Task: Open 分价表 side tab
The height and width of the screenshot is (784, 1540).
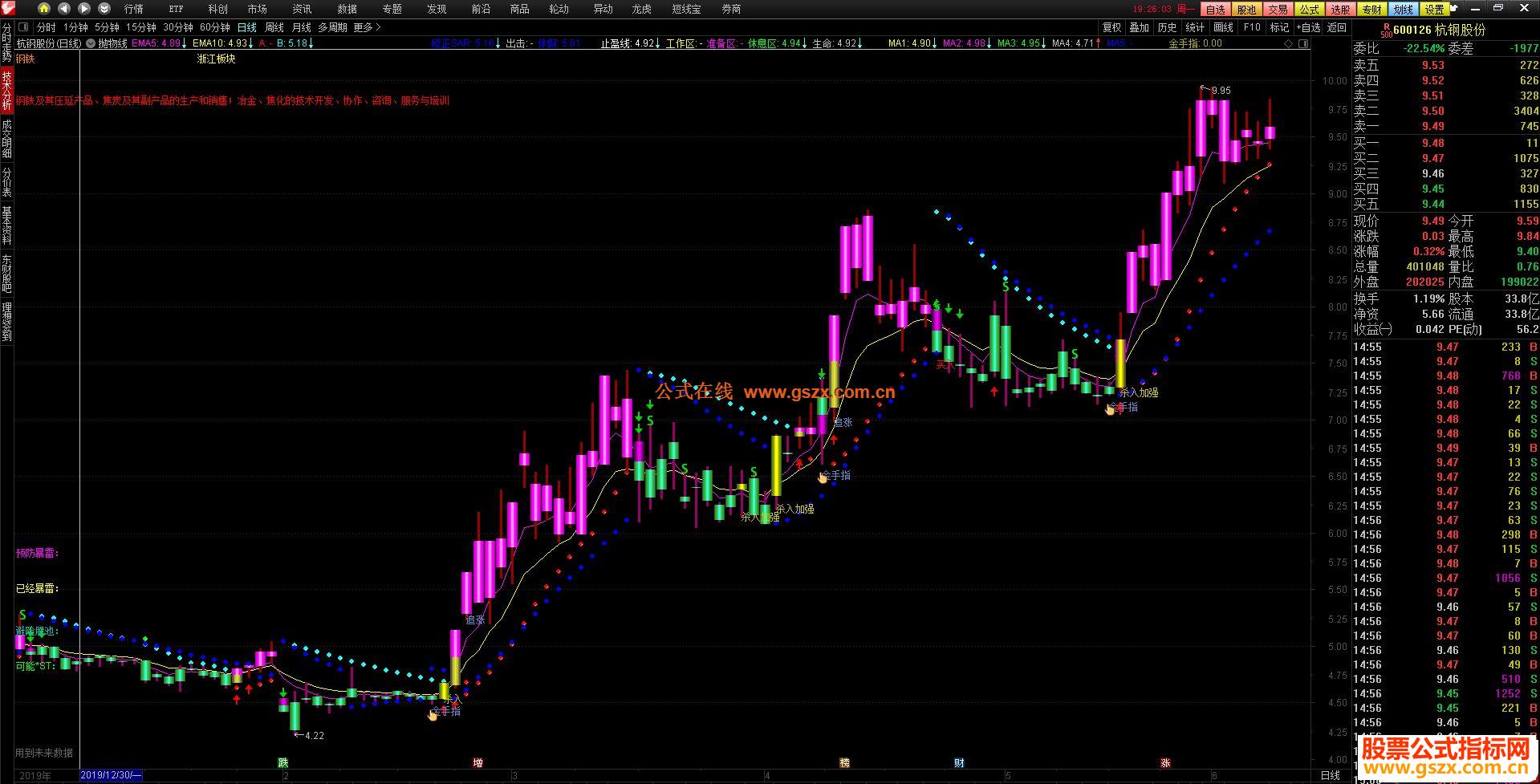Action: (x=7, y=182)
